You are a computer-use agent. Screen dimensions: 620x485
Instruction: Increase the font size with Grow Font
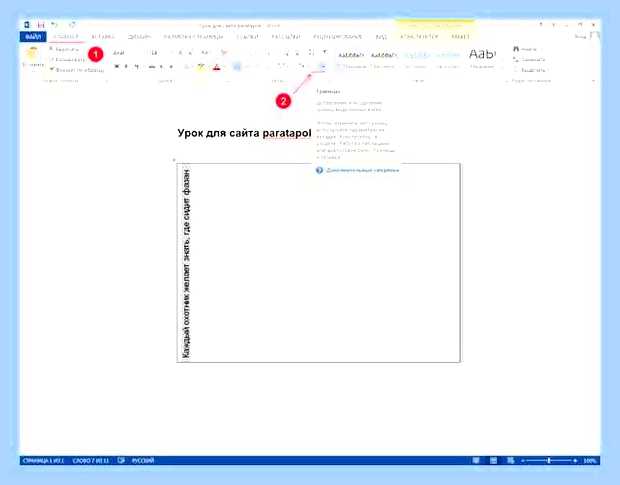coord(180,53)
